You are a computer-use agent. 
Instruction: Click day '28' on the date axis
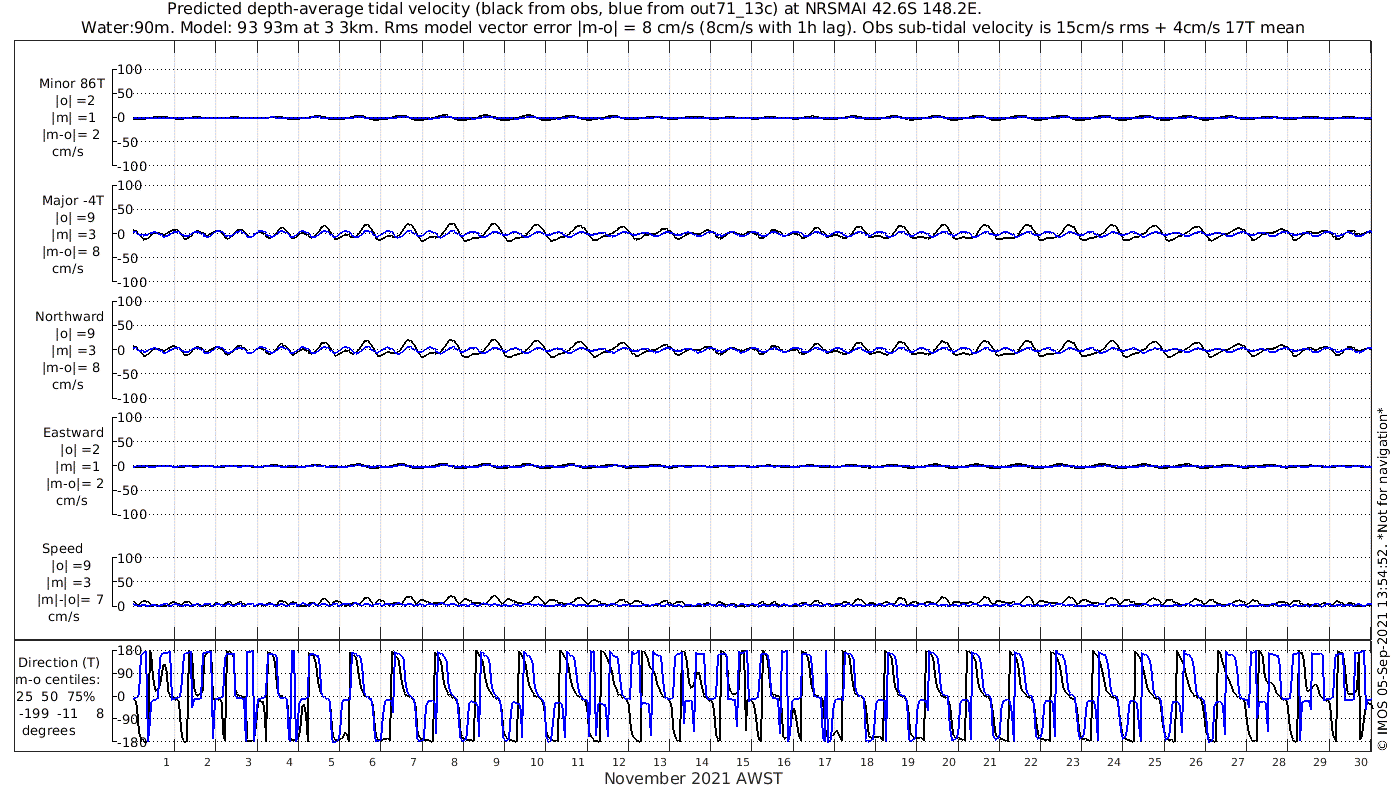(x=1279, y=762)
